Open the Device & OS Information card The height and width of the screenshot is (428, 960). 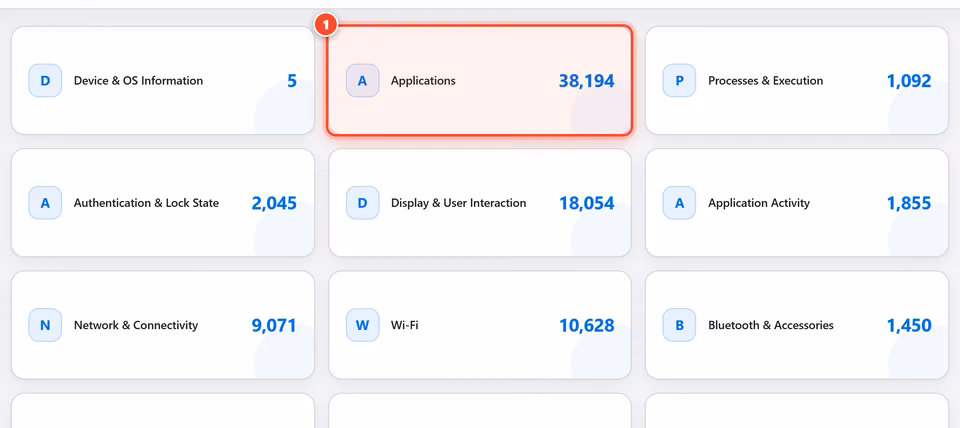(163, 80)
